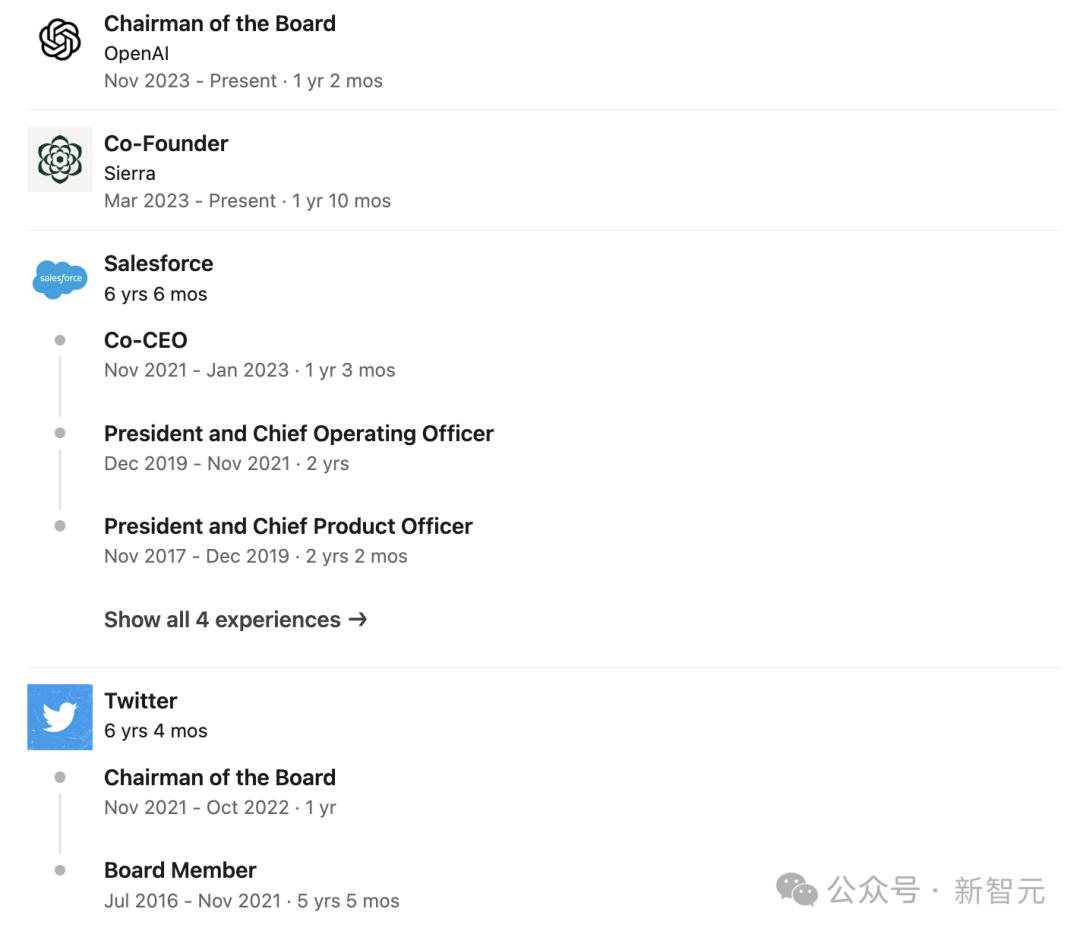Screen dimensions: 1080x934
Task: Click the 新智元 watermark text
Action: pyautogui.click(x=999, y=890)
